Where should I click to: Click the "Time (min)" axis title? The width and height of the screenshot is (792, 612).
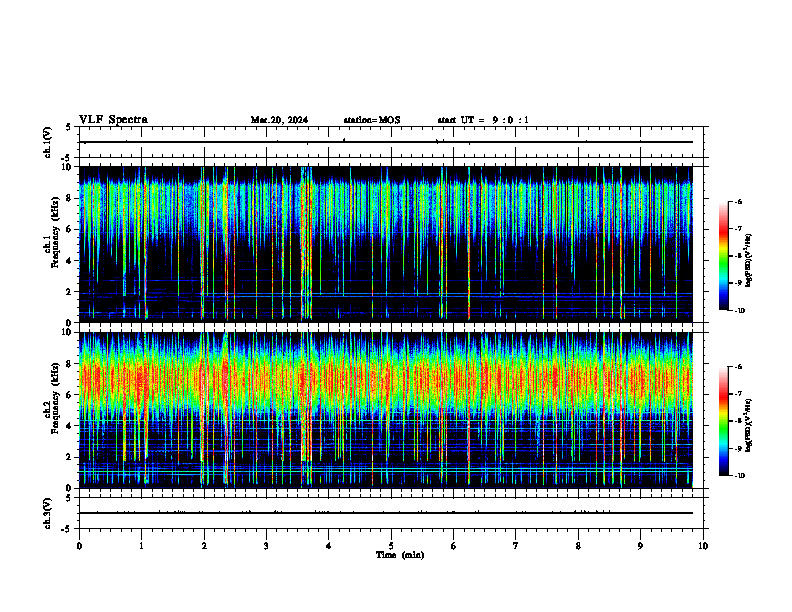click(x=400, y=555)
